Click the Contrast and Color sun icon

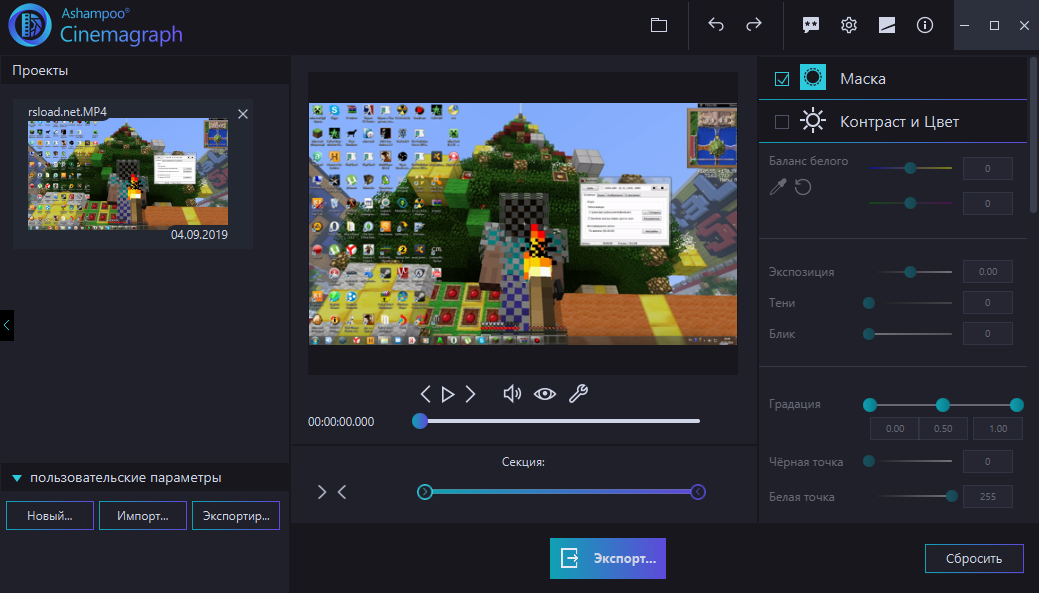(813, 121)
